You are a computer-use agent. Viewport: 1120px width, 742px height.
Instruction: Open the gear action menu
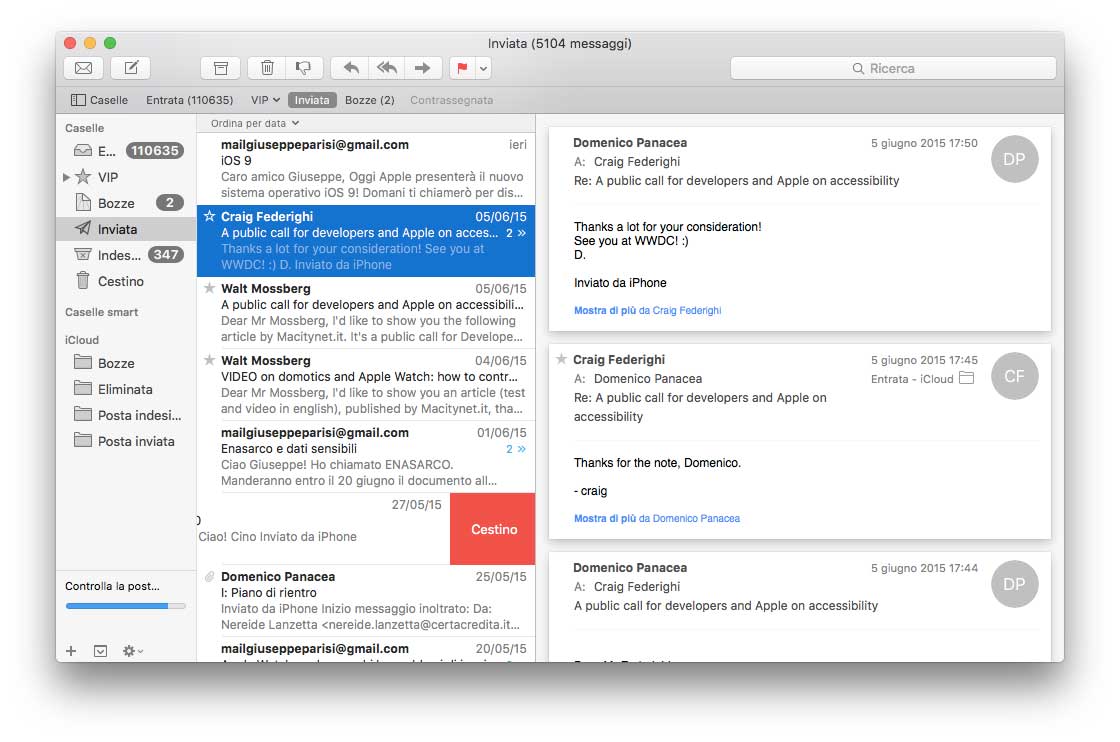(x=133, y=651)
